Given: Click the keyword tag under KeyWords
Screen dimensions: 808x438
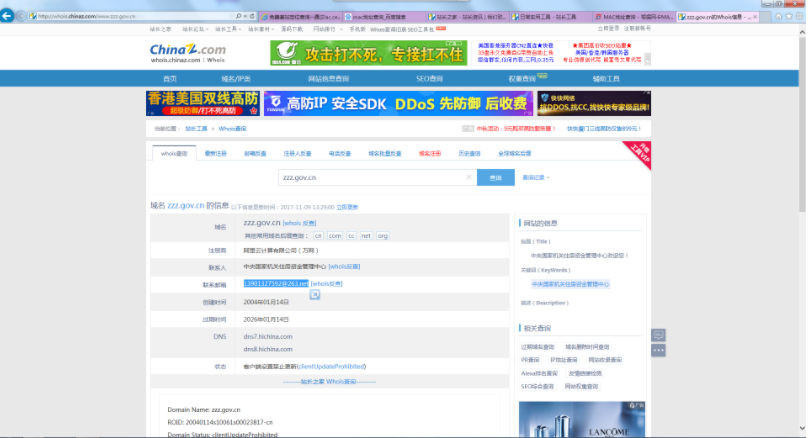Looking at the screenshot, I should pyautogui.click(x=570, y=284).
